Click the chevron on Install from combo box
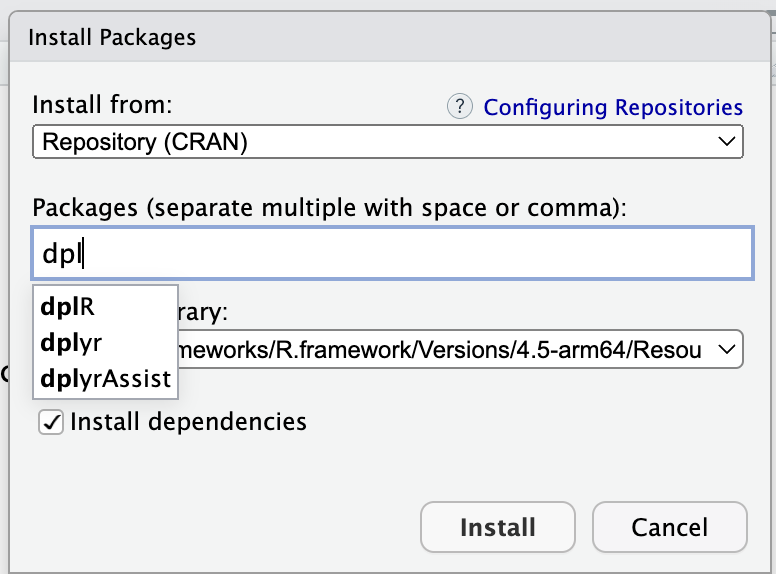The height and width of the screenshot is (574, 776). [727, 142]
